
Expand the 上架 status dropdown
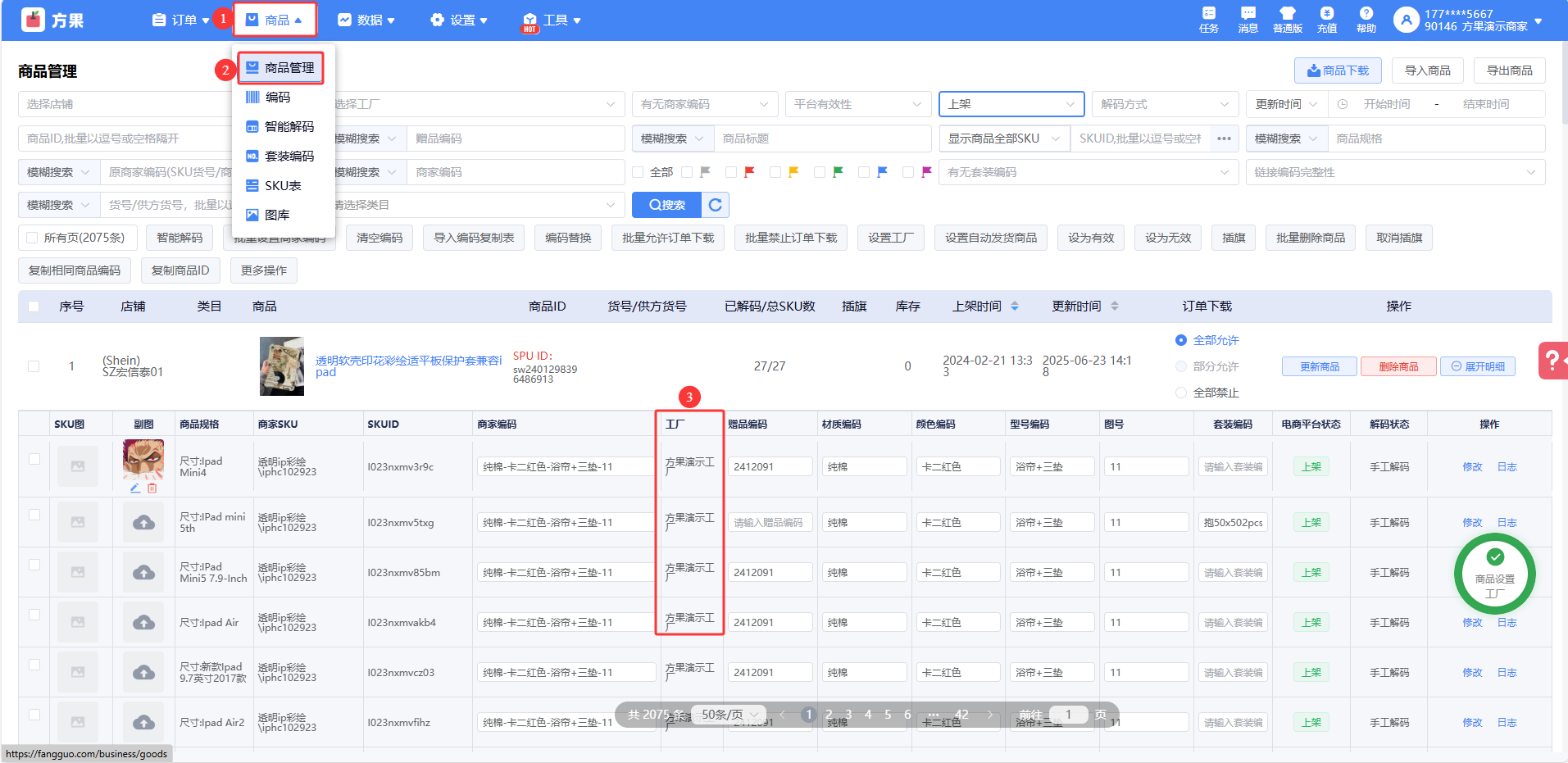click(1011, 104)
